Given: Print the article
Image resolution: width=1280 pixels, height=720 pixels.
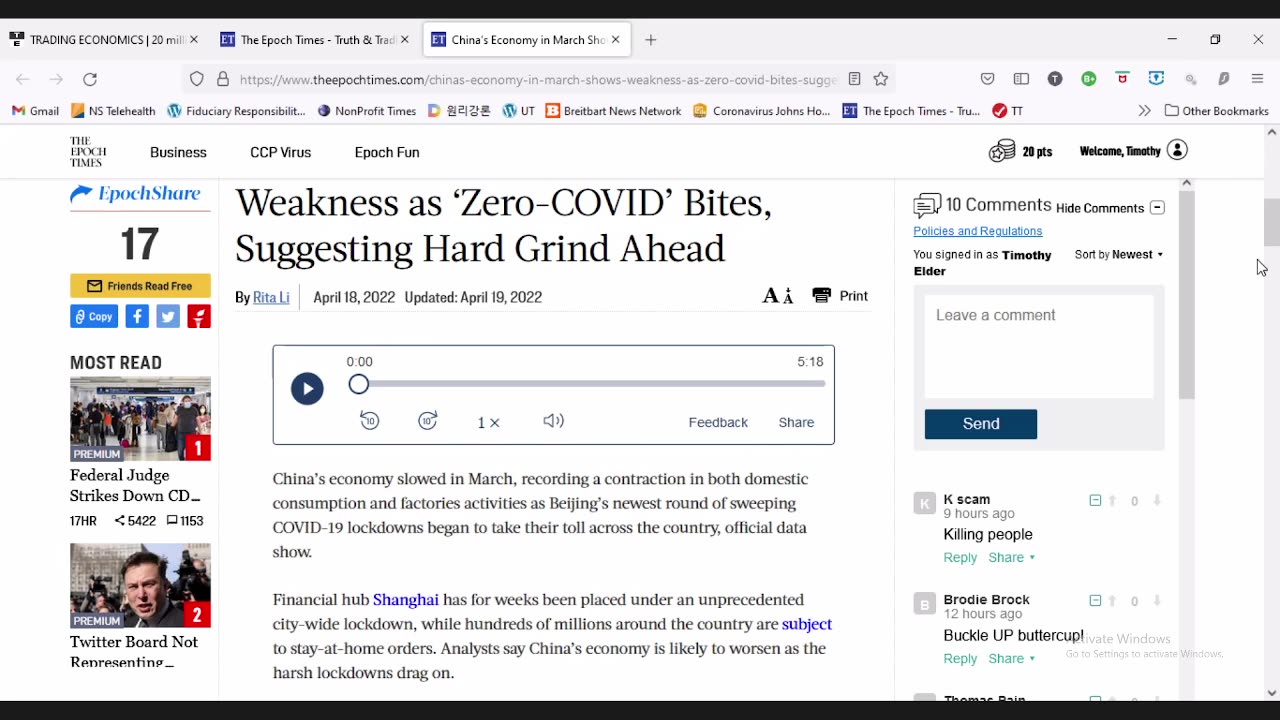Looking at the screenshot, I should [x=840, y=296].
